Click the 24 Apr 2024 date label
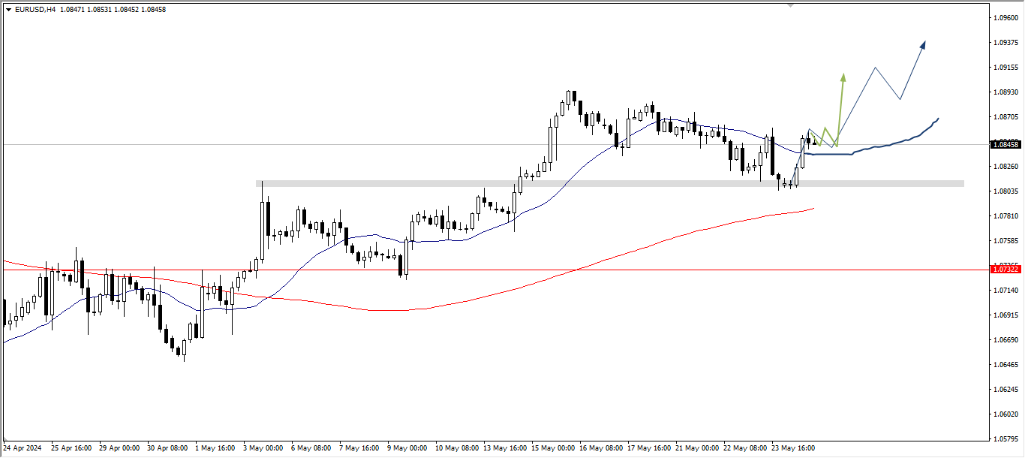Image resolution: width=1025 pixels, height=458 pixels. click(24, 448)
